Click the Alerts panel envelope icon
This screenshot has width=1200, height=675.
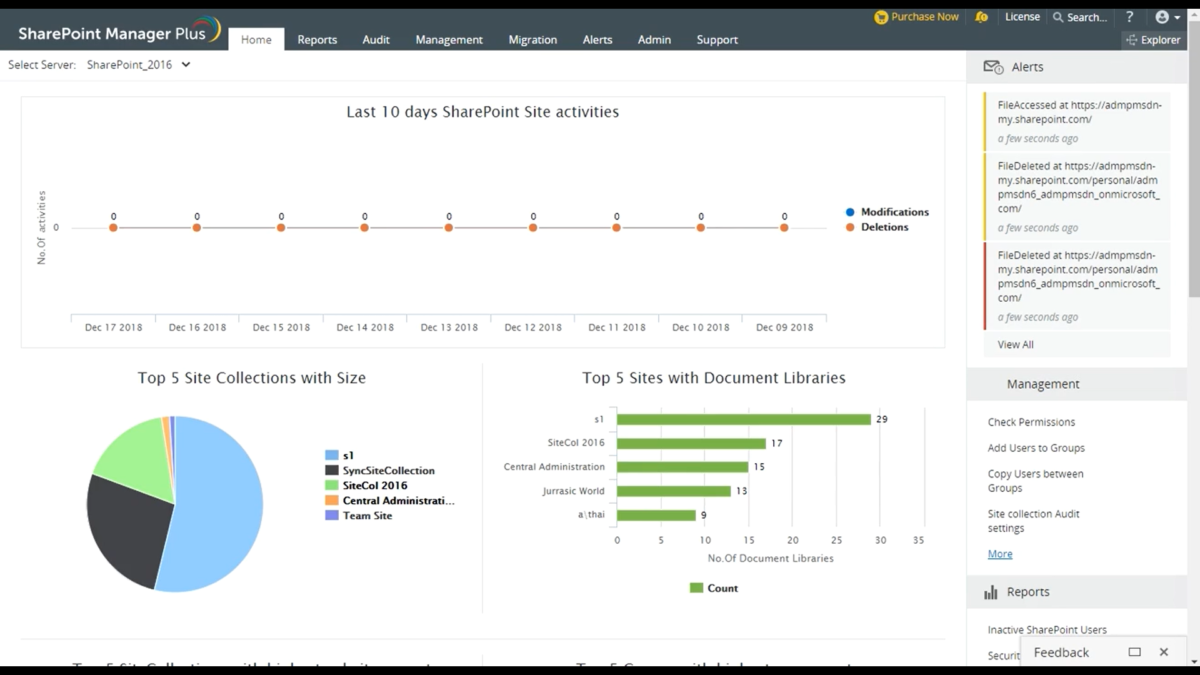[993, 67]
